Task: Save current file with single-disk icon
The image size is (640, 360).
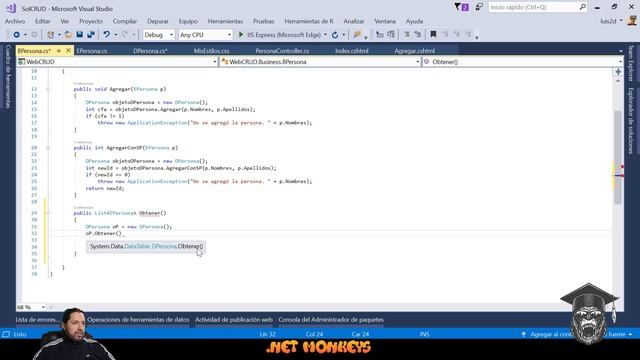Action: 80,35
